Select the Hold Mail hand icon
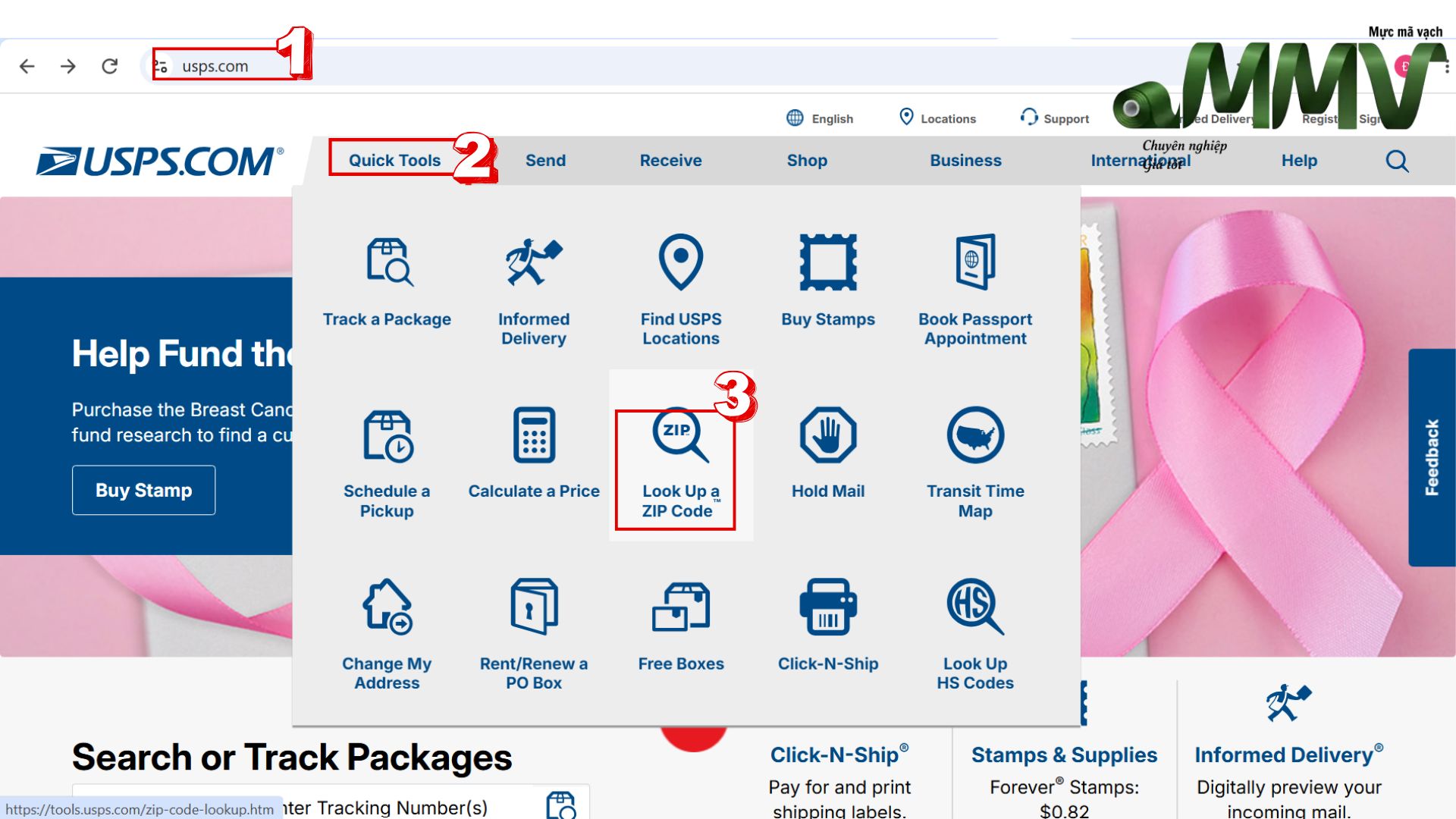The width and height of the screenshot is (1456, 819). (828, 435)
